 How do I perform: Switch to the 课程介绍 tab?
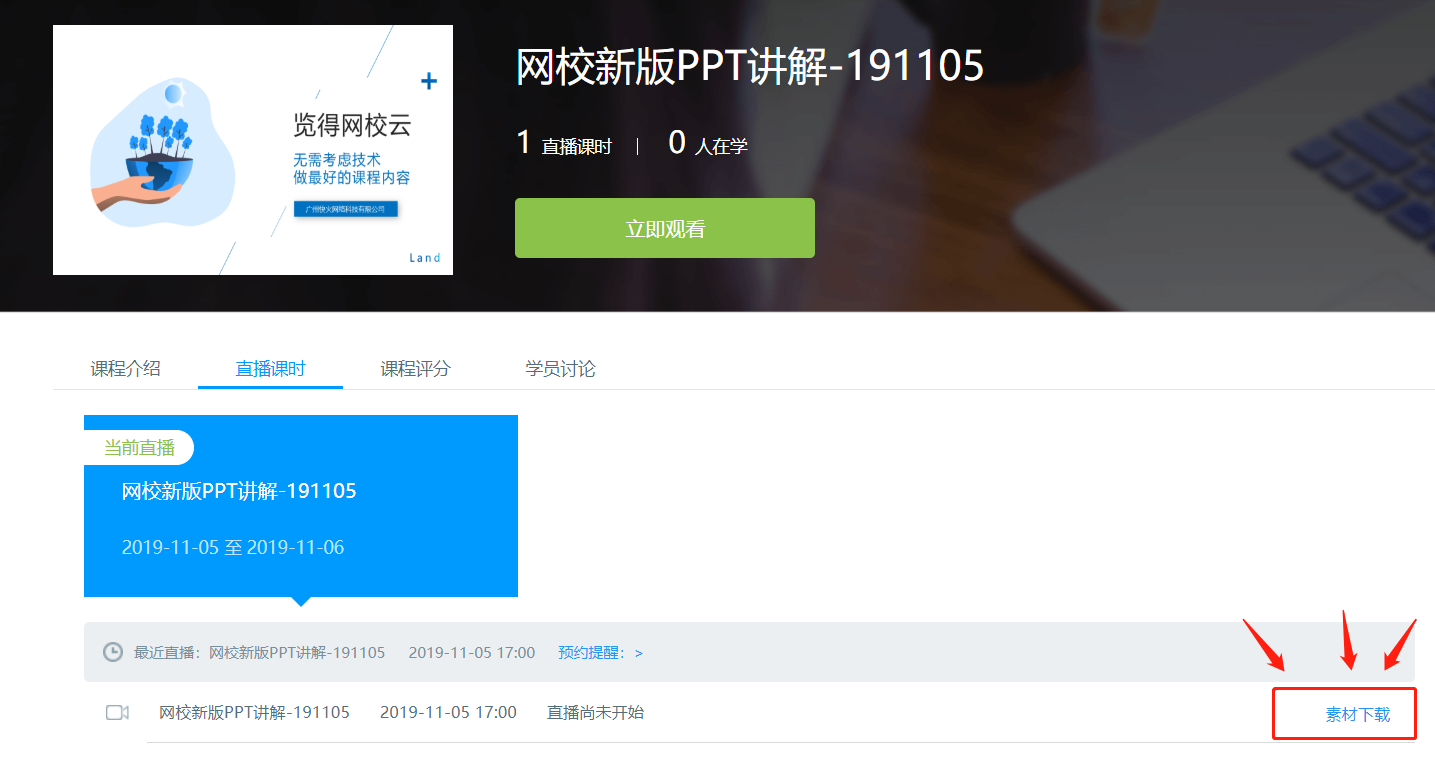point(125,368)
